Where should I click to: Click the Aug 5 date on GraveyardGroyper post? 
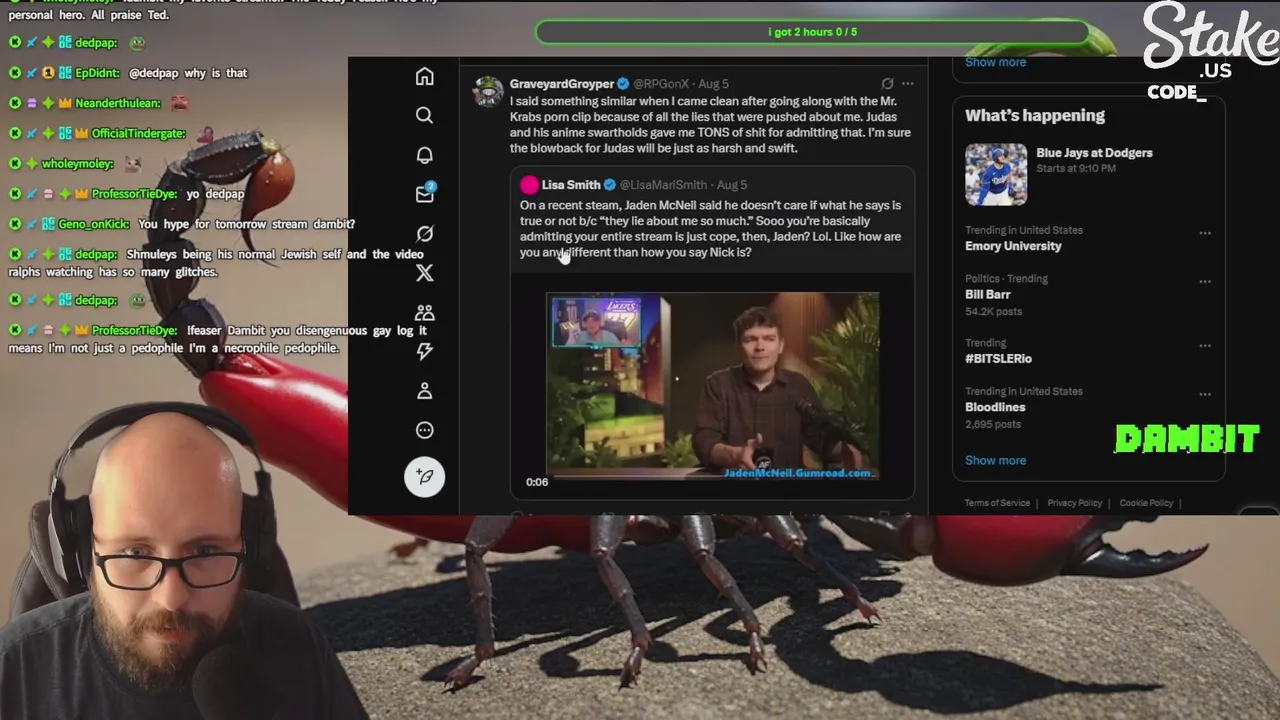713,84
